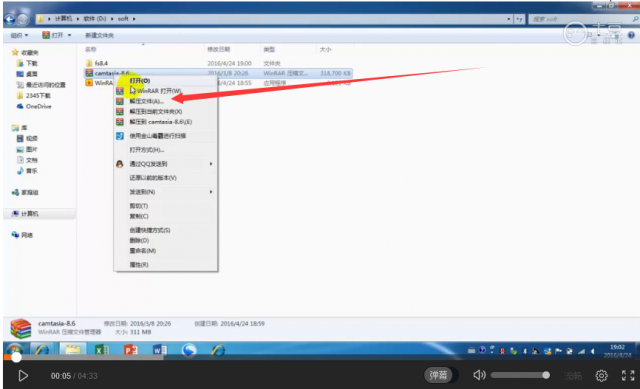Select 属性(R) in the context menu
This screenshot has width=640, height=389.
point(139,265)
